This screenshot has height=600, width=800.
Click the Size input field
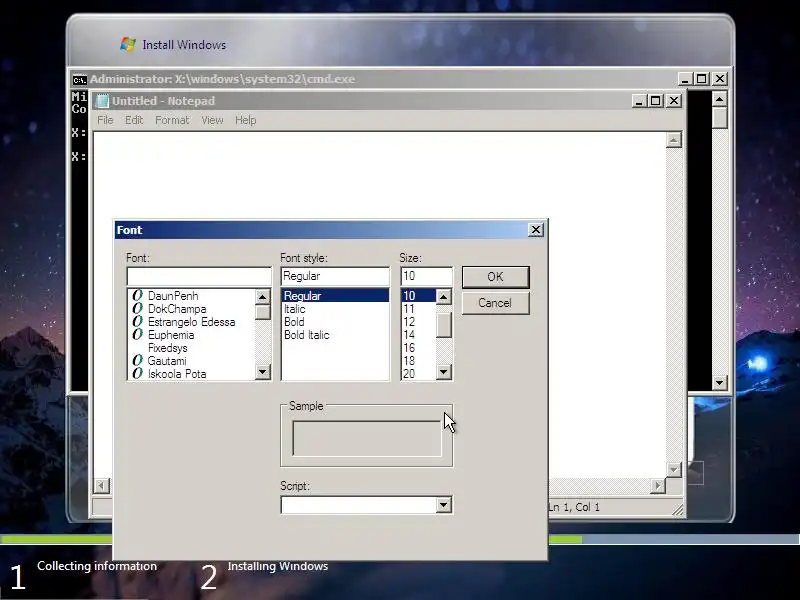[x=427, y=277]
